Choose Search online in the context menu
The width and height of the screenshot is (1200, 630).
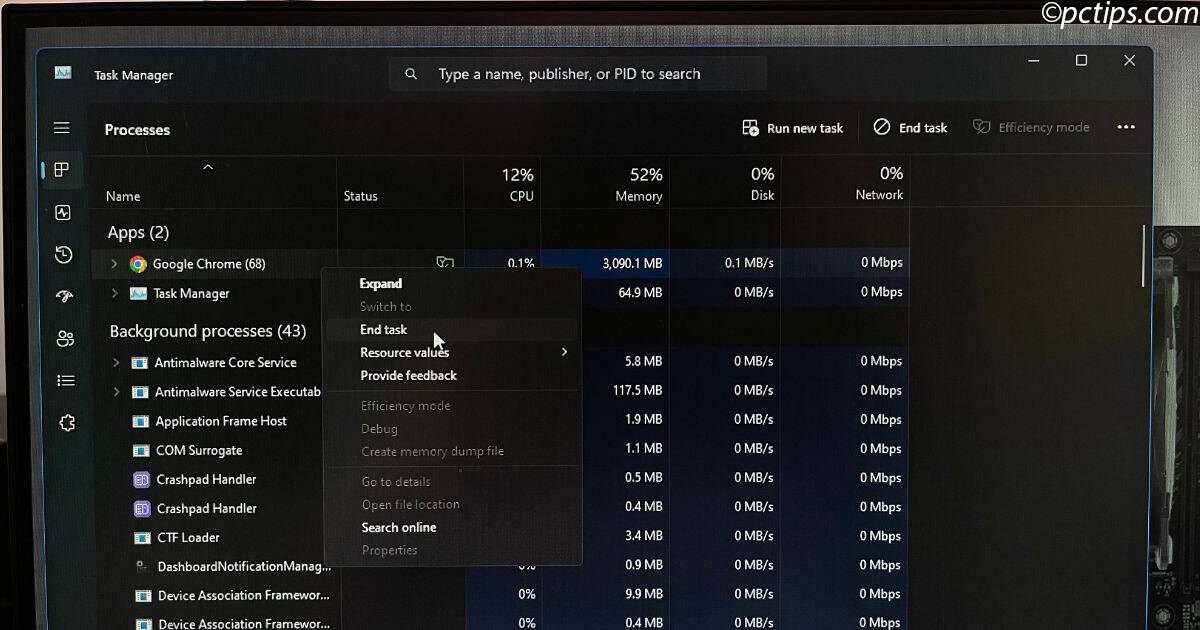point(399,527)
